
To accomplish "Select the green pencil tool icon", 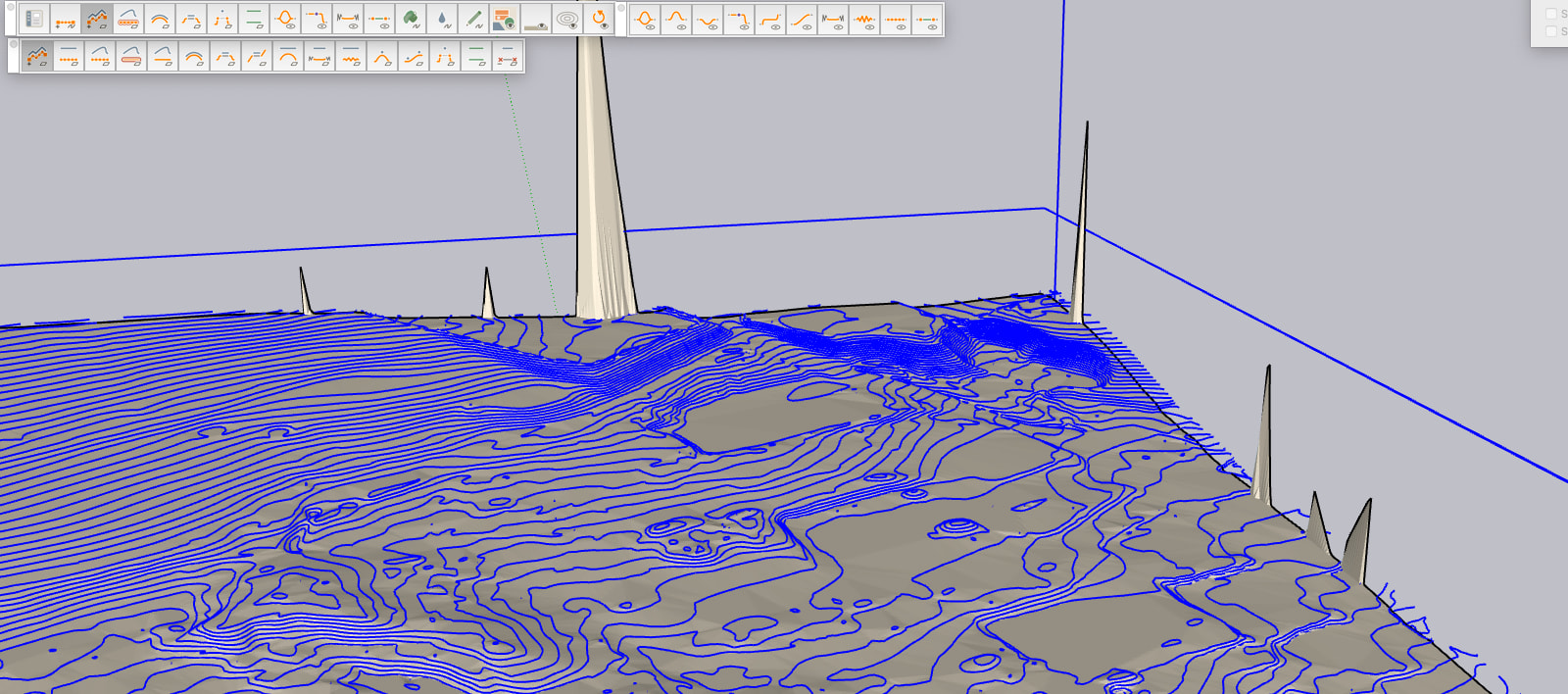I will 473,19.
